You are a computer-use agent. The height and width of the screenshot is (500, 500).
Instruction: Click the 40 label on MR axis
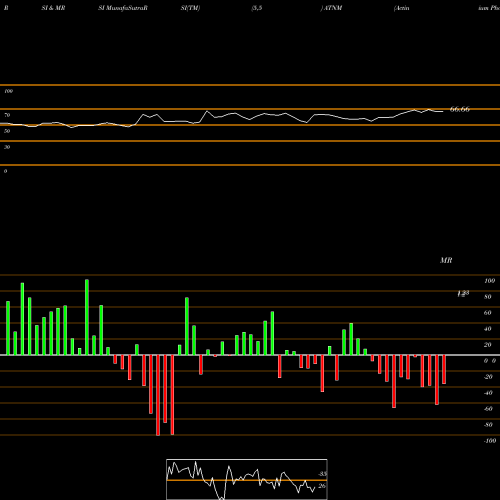click(488, 329)
